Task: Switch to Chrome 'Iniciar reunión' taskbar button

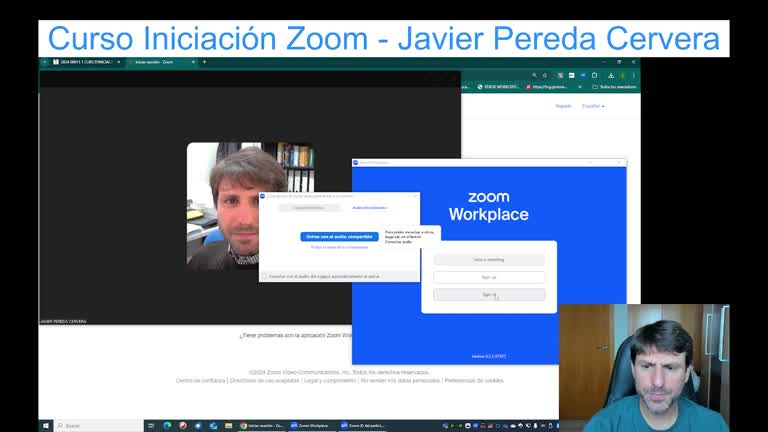Action: pos(262,426)
